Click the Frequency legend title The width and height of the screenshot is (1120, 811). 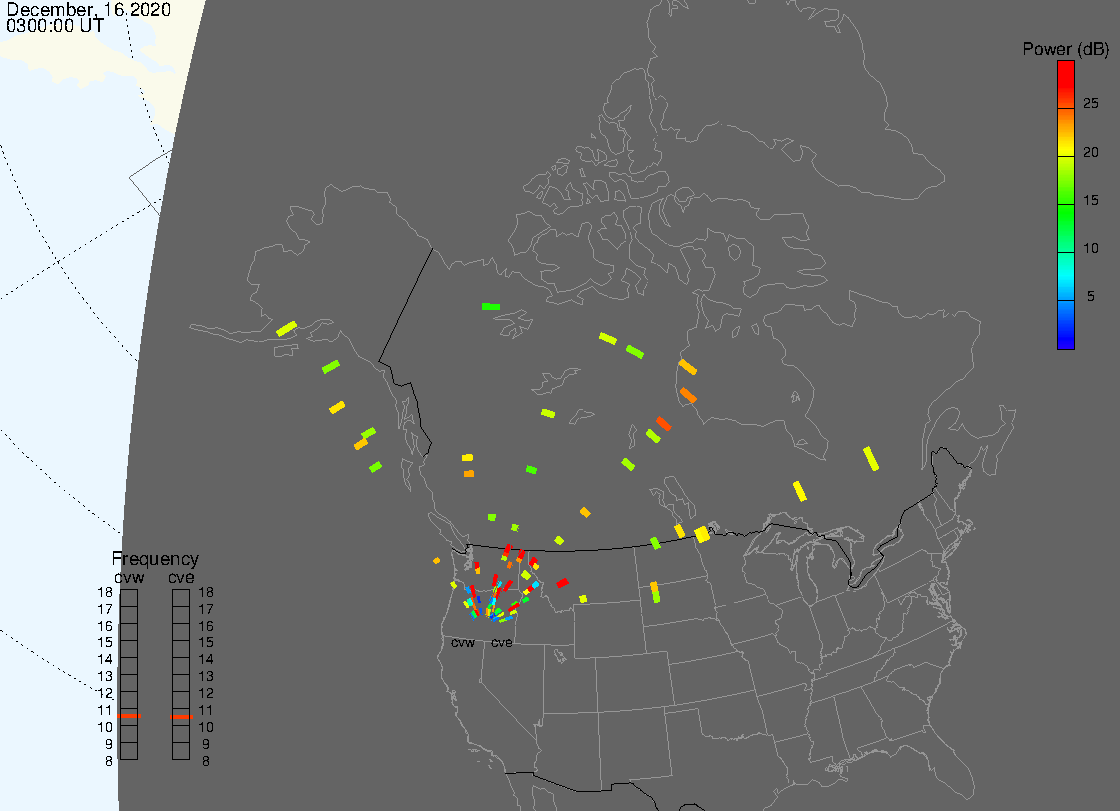(155, 559)
